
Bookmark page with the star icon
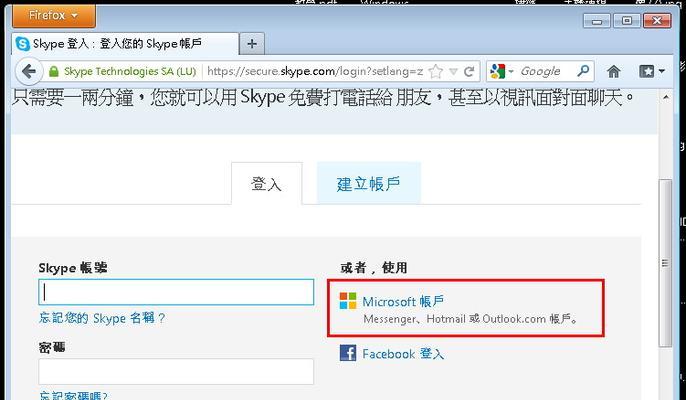click(x=435, y=71)
